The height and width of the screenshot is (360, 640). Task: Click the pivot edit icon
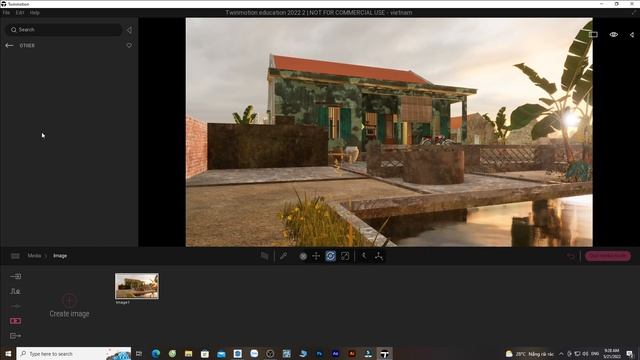click(364, 256)
